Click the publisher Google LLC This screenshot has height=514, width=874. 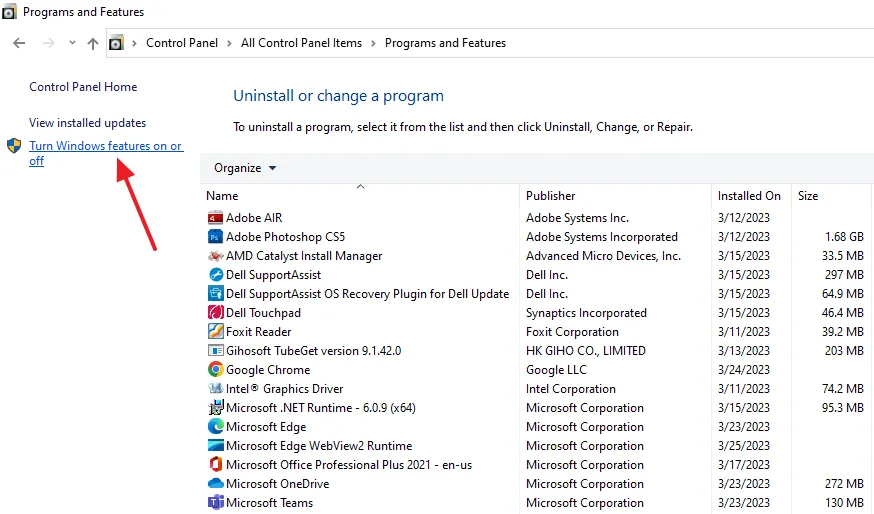(556, 370)
